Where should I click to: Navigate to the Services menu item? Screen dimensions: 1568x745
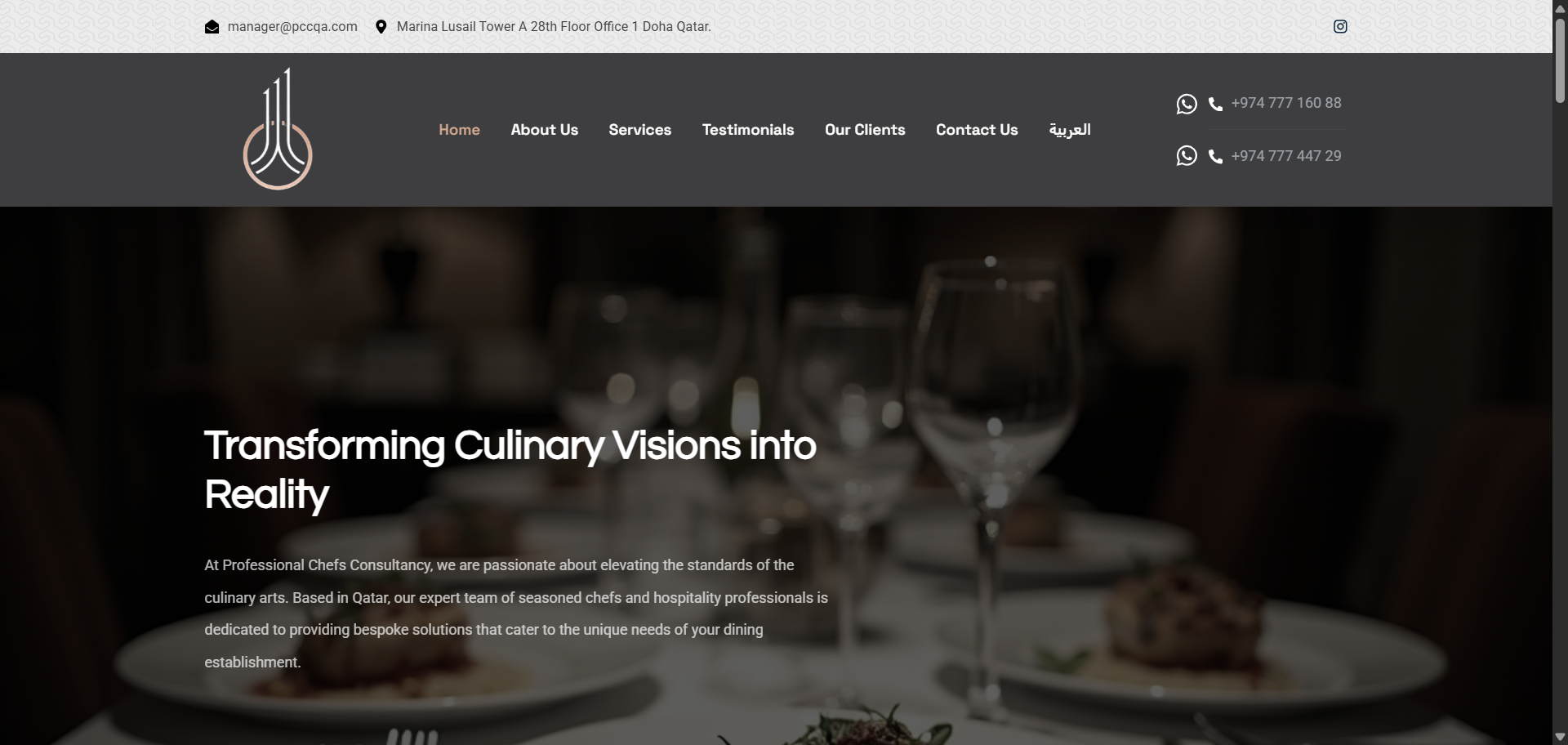[639, 130]
